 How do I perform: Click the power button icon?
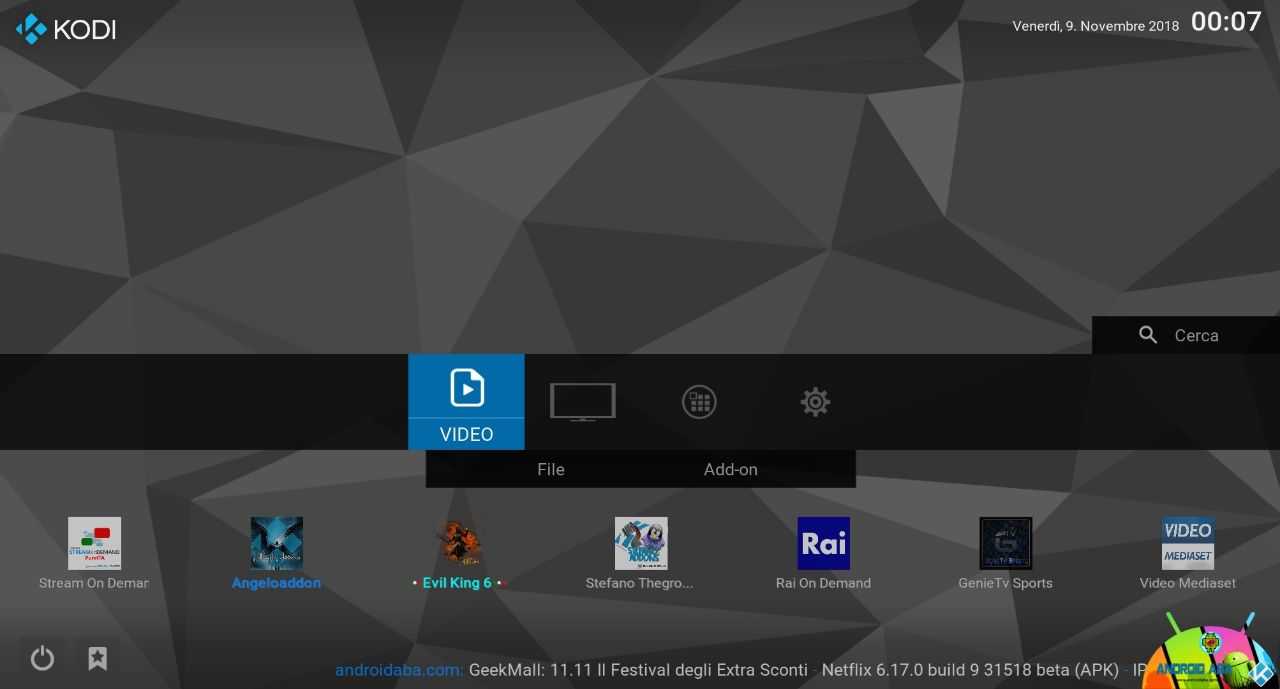(42, 658)
